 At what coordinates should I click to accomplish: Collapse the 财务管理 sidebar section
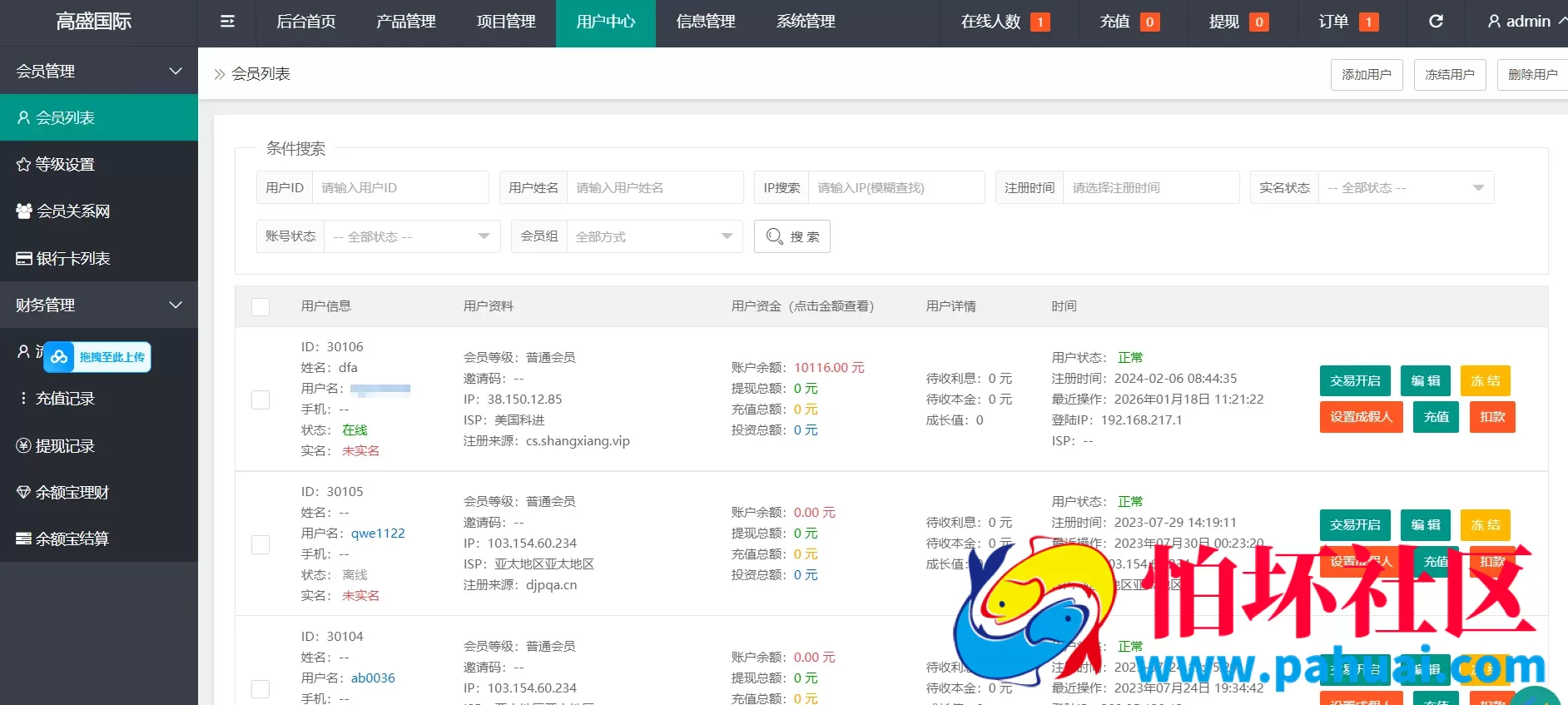pyautogui.click(x=99, y=305)
